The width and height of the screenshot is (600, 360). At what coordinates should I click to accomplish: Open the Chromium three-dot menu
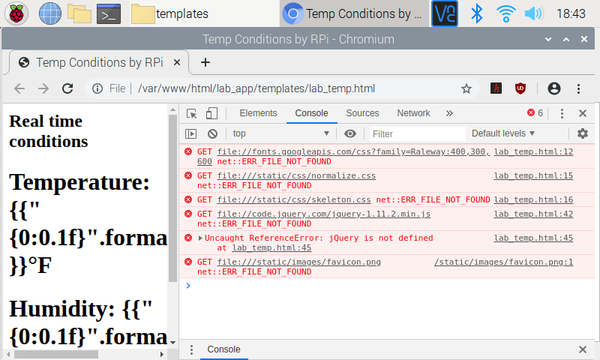click(578, 89)
